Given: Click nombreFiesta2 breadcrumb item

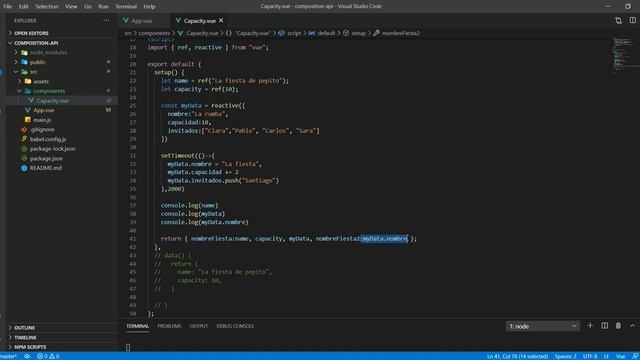Looking at the screenshot, I should (400, 33).
